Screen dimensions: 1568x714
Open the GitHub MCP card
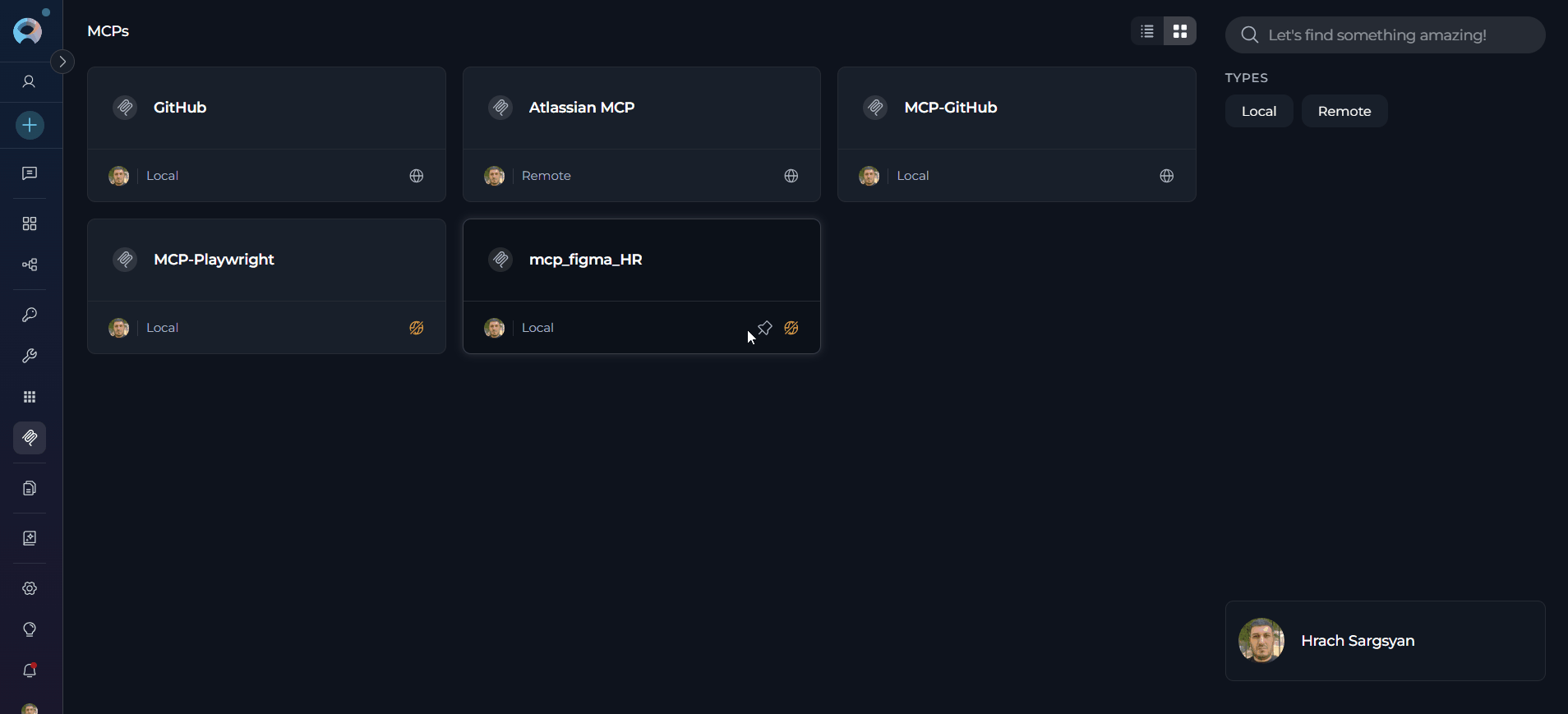266,134
